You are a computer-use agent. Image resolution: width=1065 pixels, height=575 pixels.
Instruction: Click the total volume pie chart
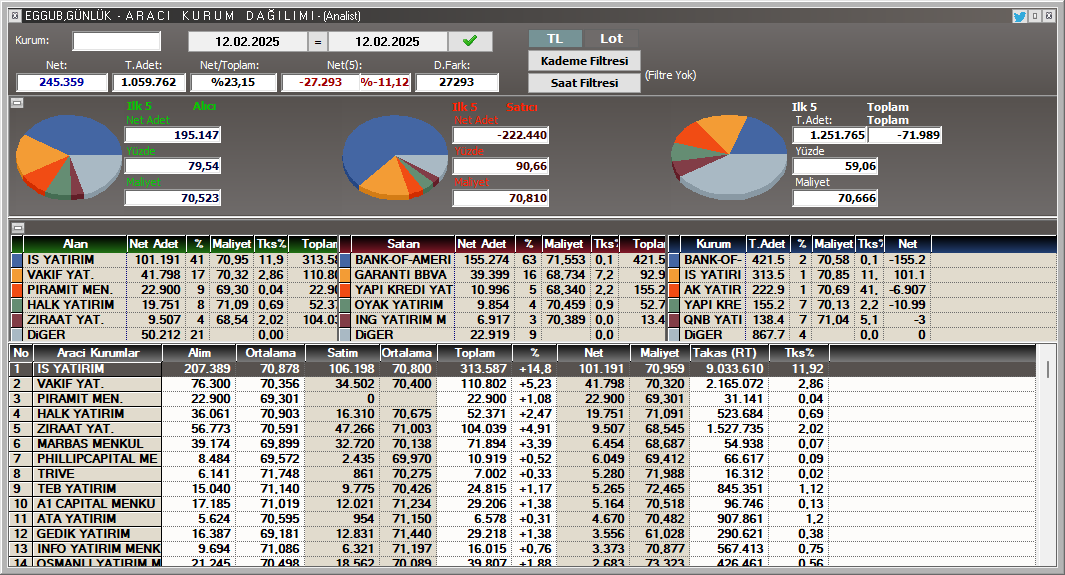point(729,157)
